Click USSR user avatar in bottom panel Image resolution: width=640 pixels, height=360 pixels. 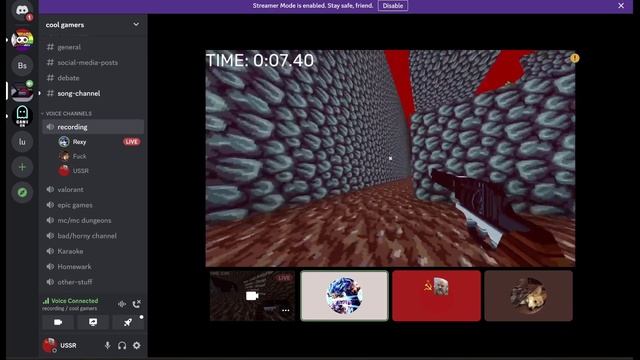tap(50, 345)
